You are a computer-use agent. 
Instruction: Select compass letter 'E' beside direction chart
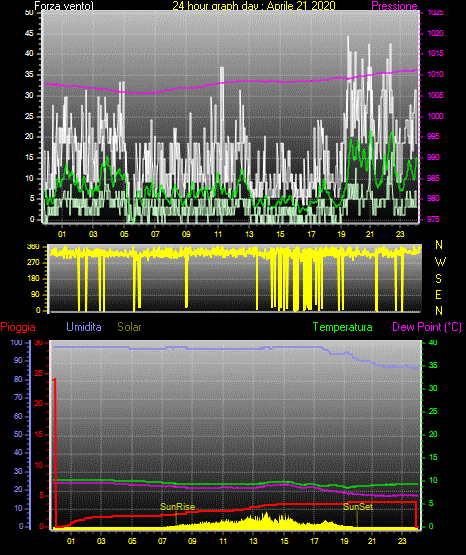pyautogui.click(x=438, y=294)
